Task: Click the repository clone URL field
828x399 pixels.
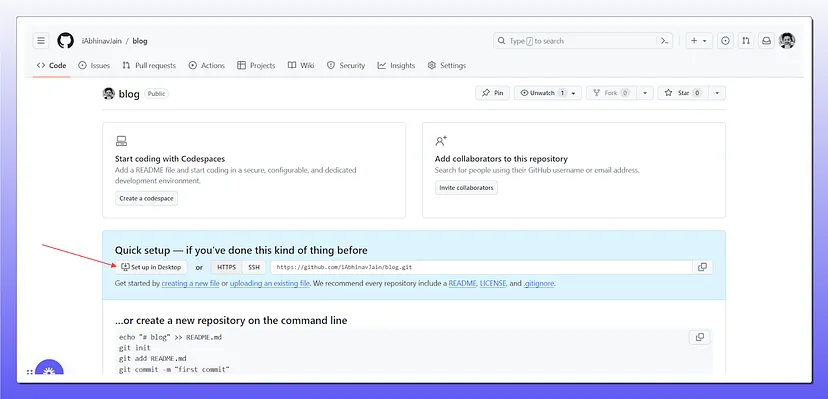Action: tap(481, 267)
